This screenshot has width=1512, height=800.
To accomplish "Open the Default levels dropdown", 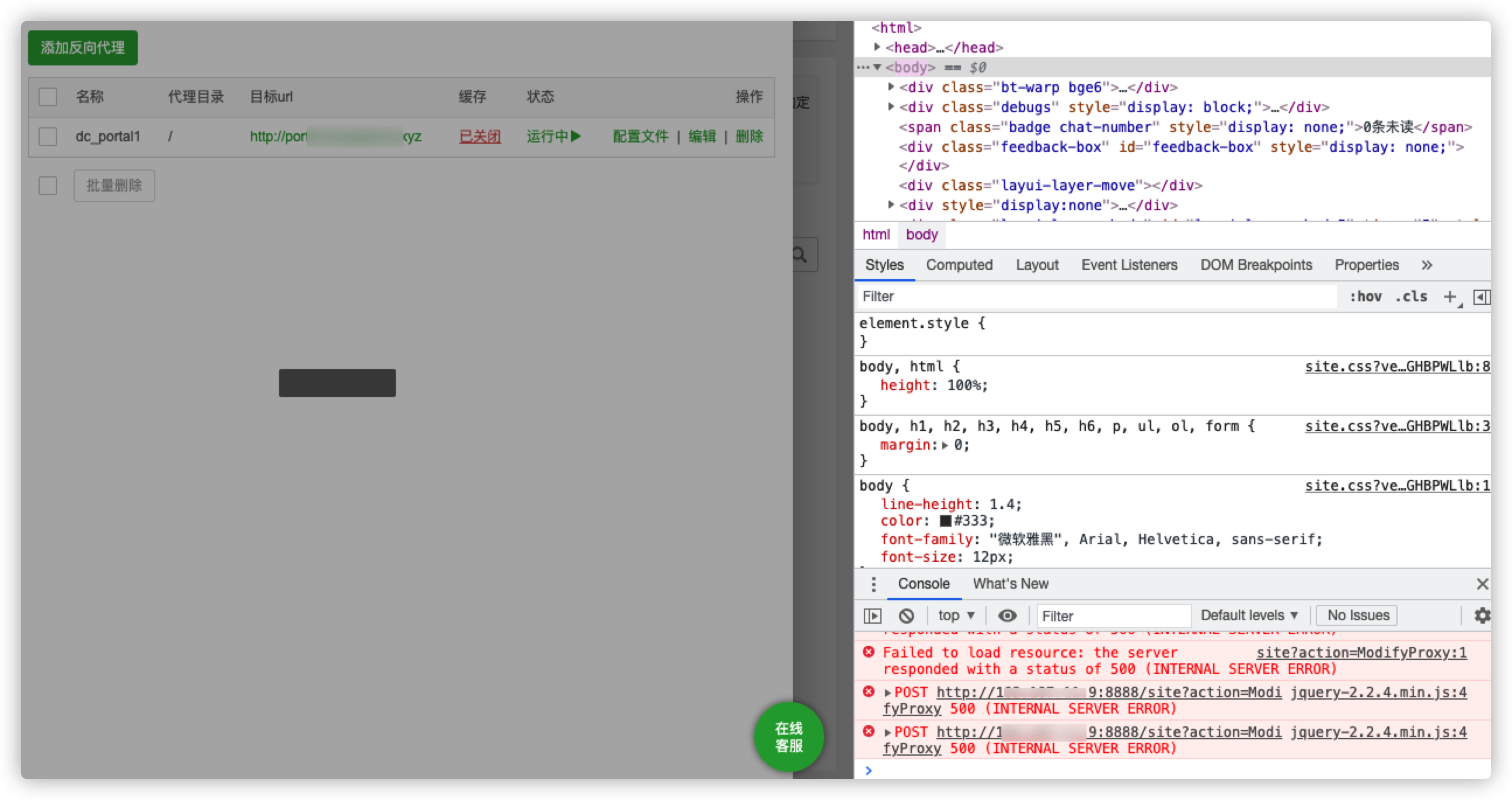I will tap(1249, 615).
